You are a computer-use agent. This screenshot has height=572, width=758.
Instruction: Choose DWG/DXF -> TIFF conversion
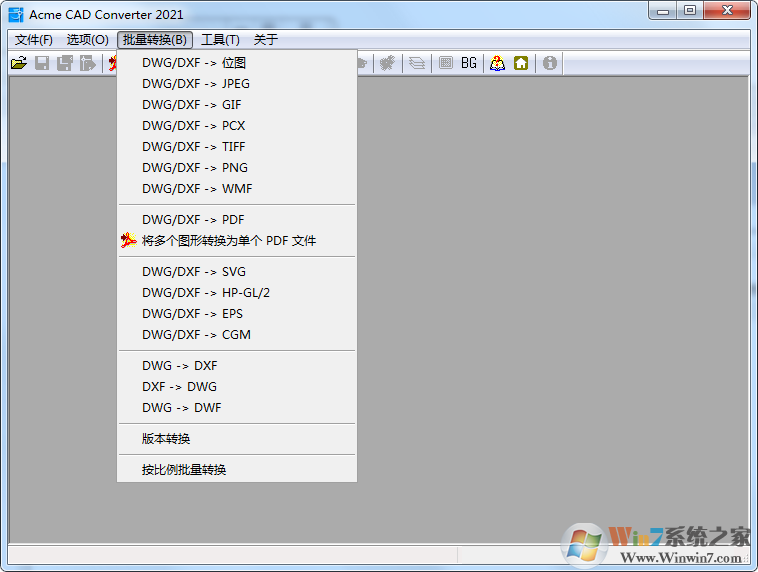(237, 147)
